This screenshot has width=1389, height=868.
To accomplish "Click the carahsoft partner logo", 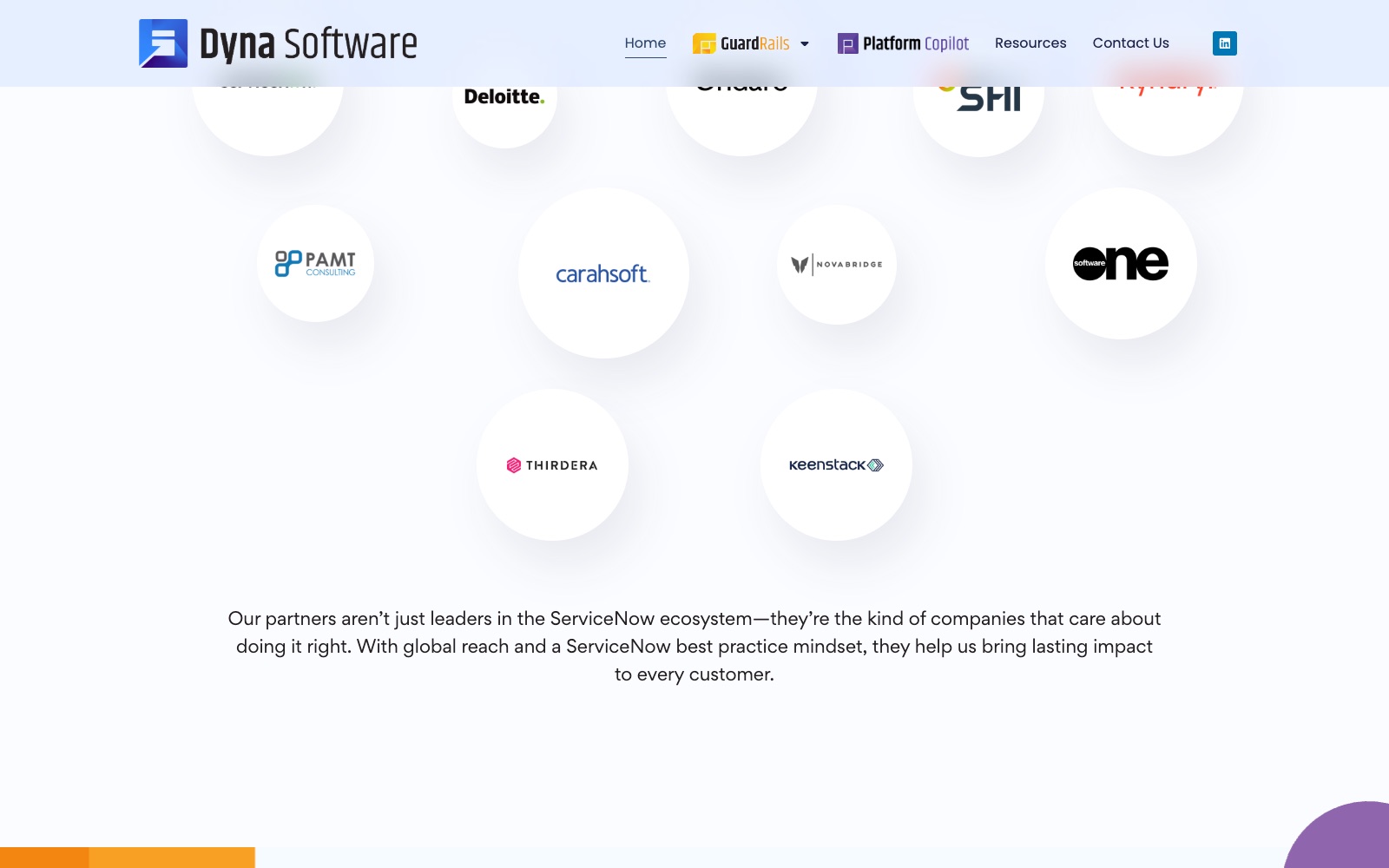I will click(x=603, y=273).
